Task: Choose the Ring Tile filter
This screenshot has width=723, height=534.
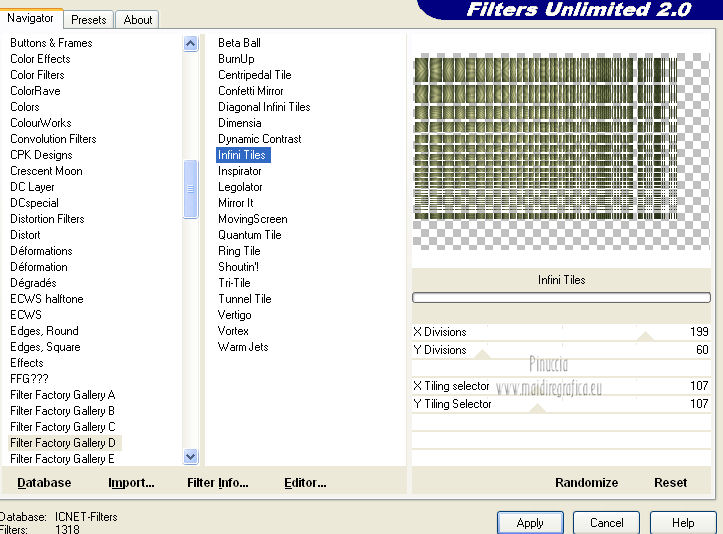Action: (x=239, y=251)
